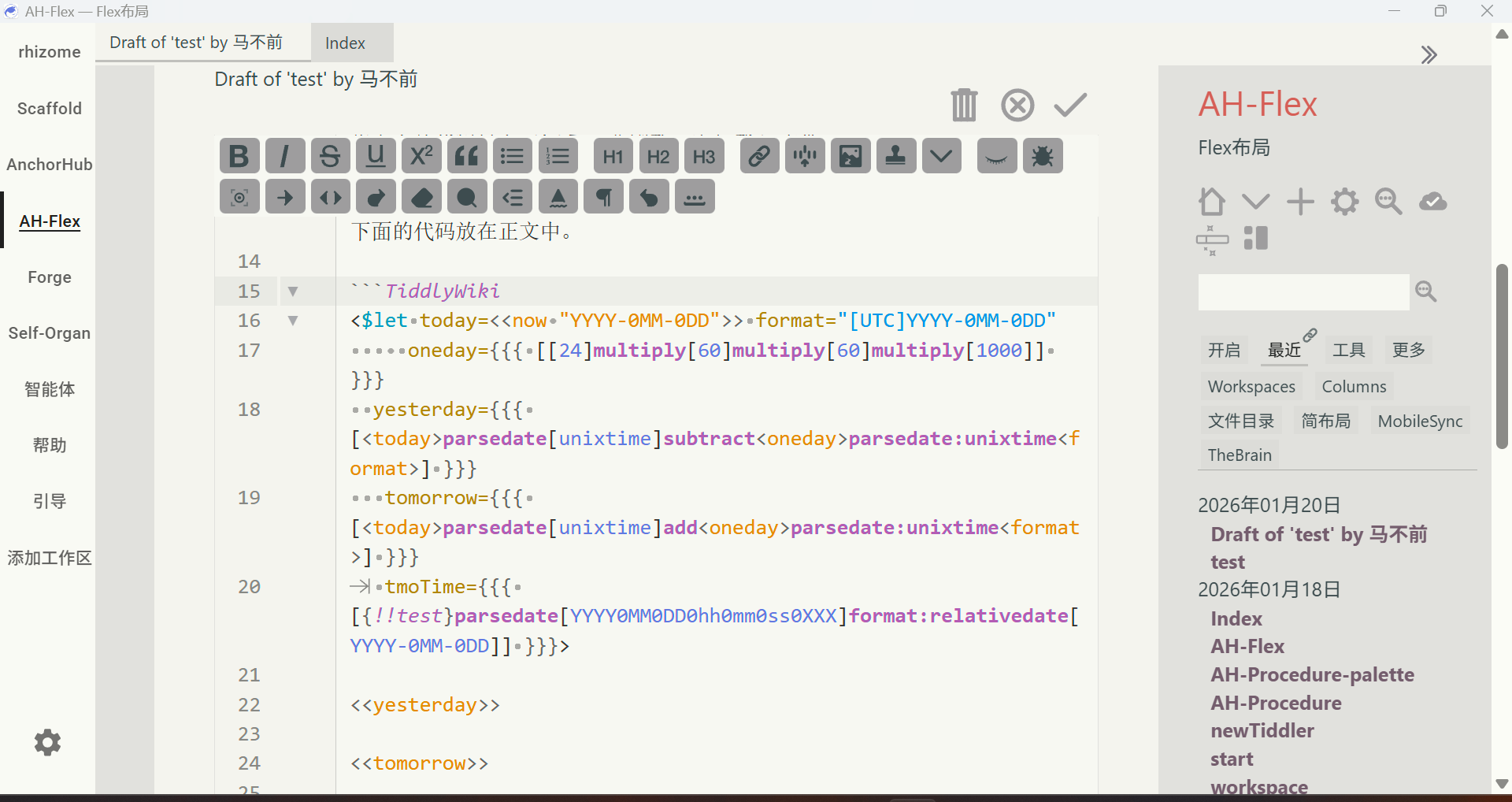1512x802 pixels.
Task: Confirm draft changes with the checkmark
Action: 1070,105
